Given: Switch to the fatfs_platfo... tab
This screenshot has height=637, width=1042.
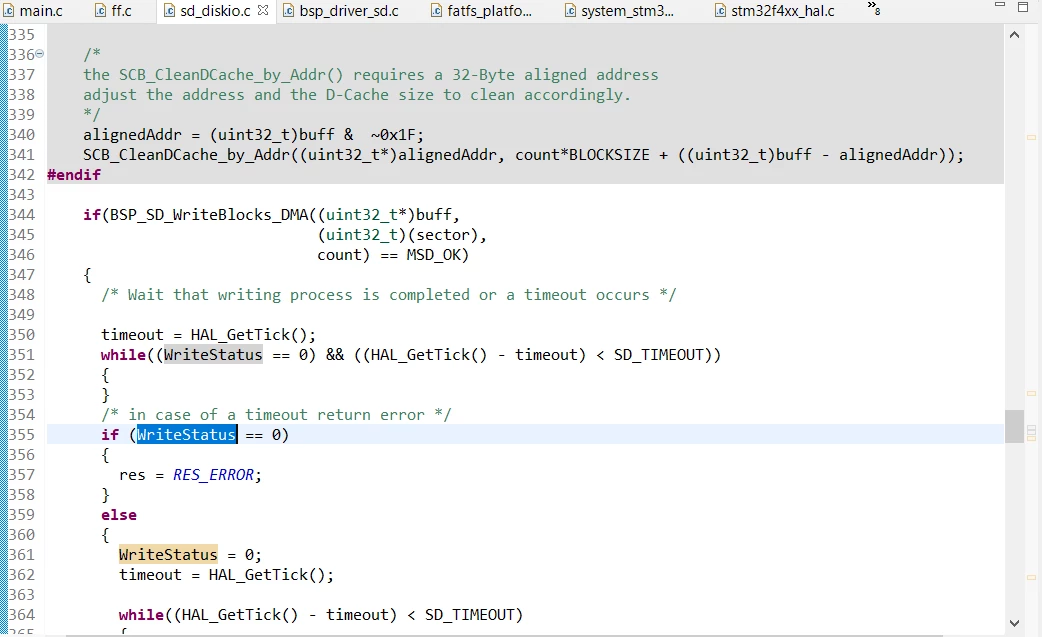Looking at the screenshot, I should point(481,11).
